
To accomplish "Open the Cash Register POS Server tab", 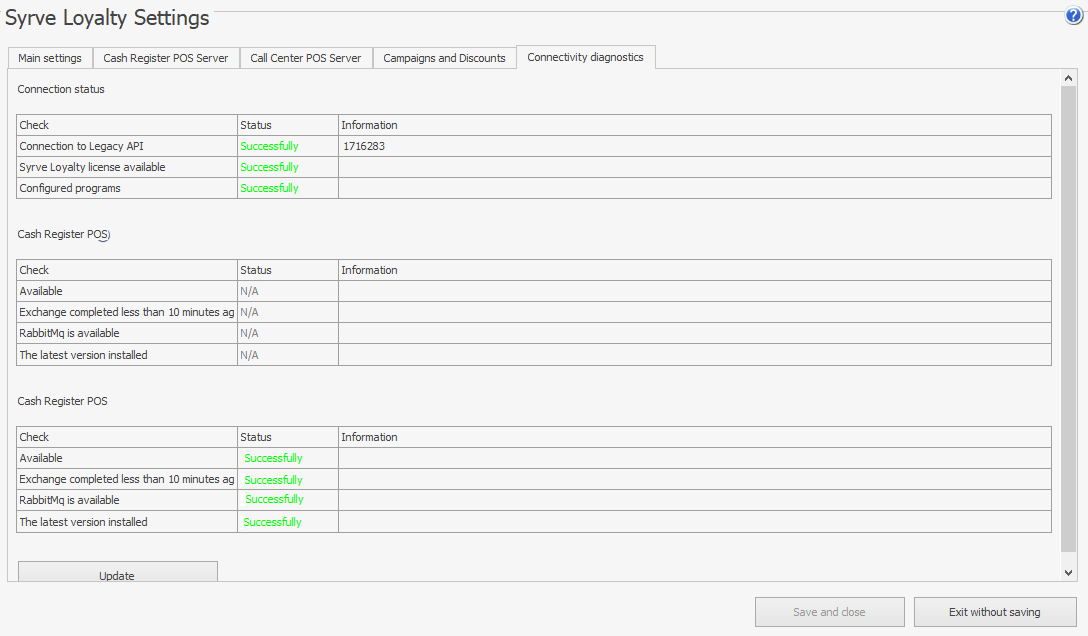I will (x=166, y=58).
